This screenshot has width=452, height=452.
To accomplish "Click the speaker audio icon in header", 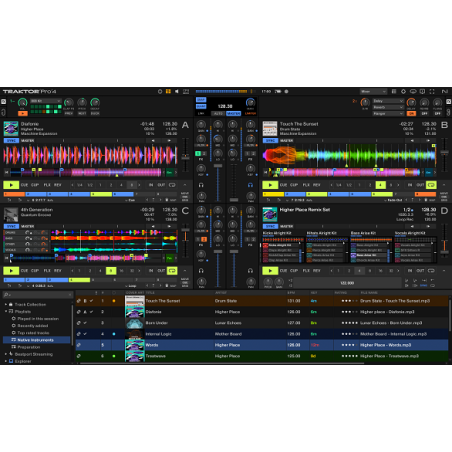I will coord(177,91).
